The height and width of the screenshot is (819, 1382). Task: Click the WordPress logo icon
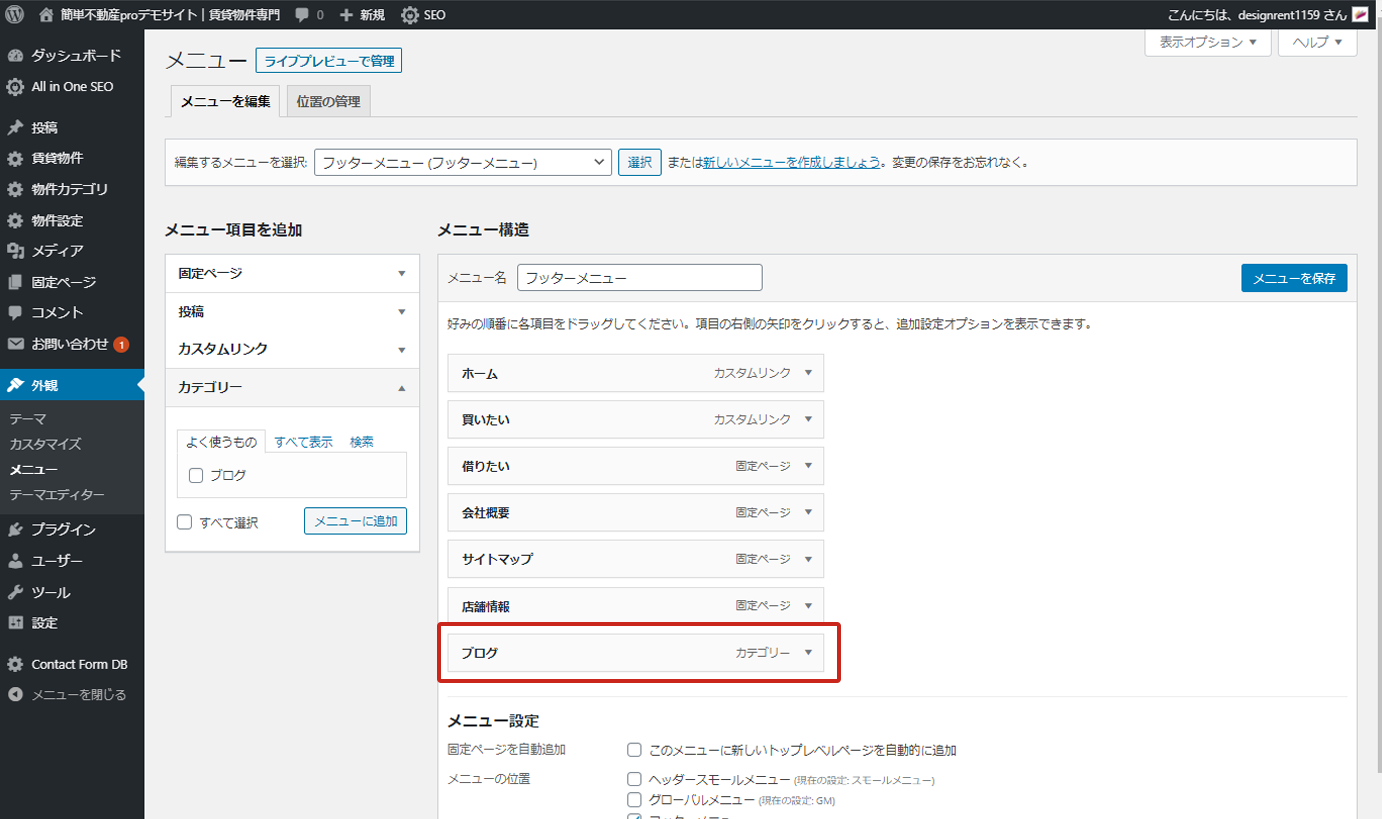coord(14,15)
